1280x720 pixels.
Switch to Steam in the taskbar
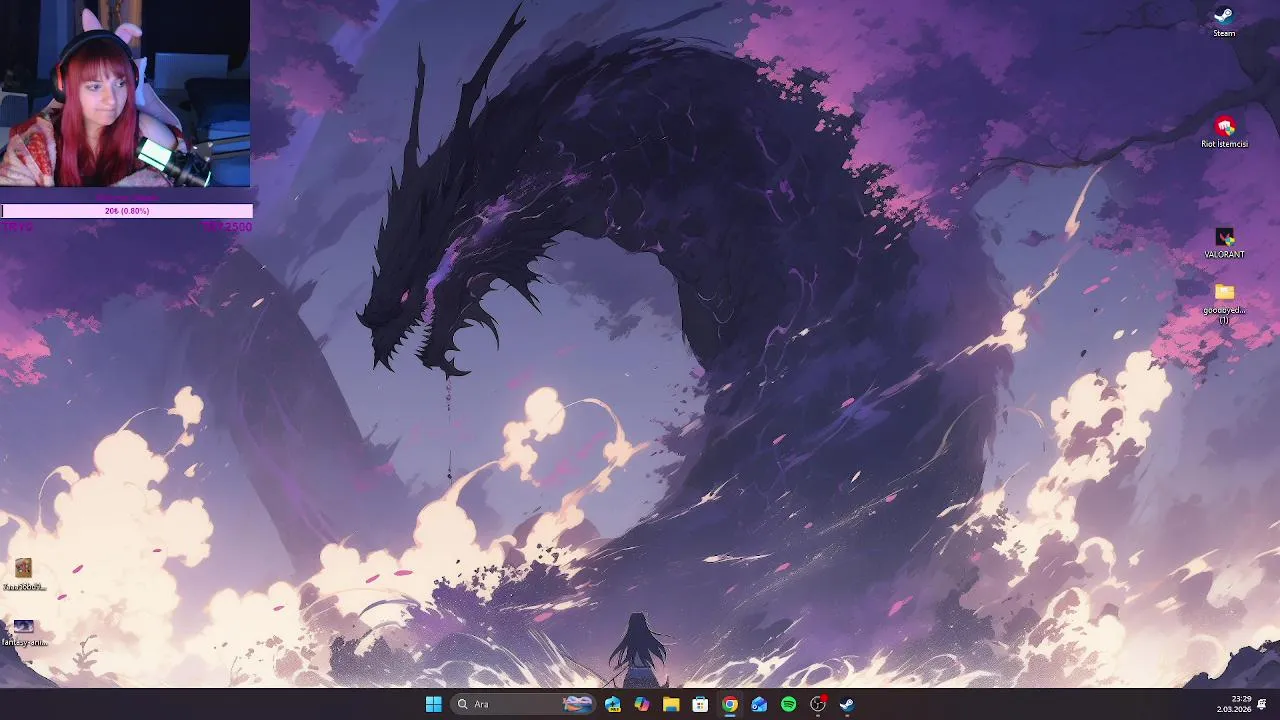coord(847,704)
